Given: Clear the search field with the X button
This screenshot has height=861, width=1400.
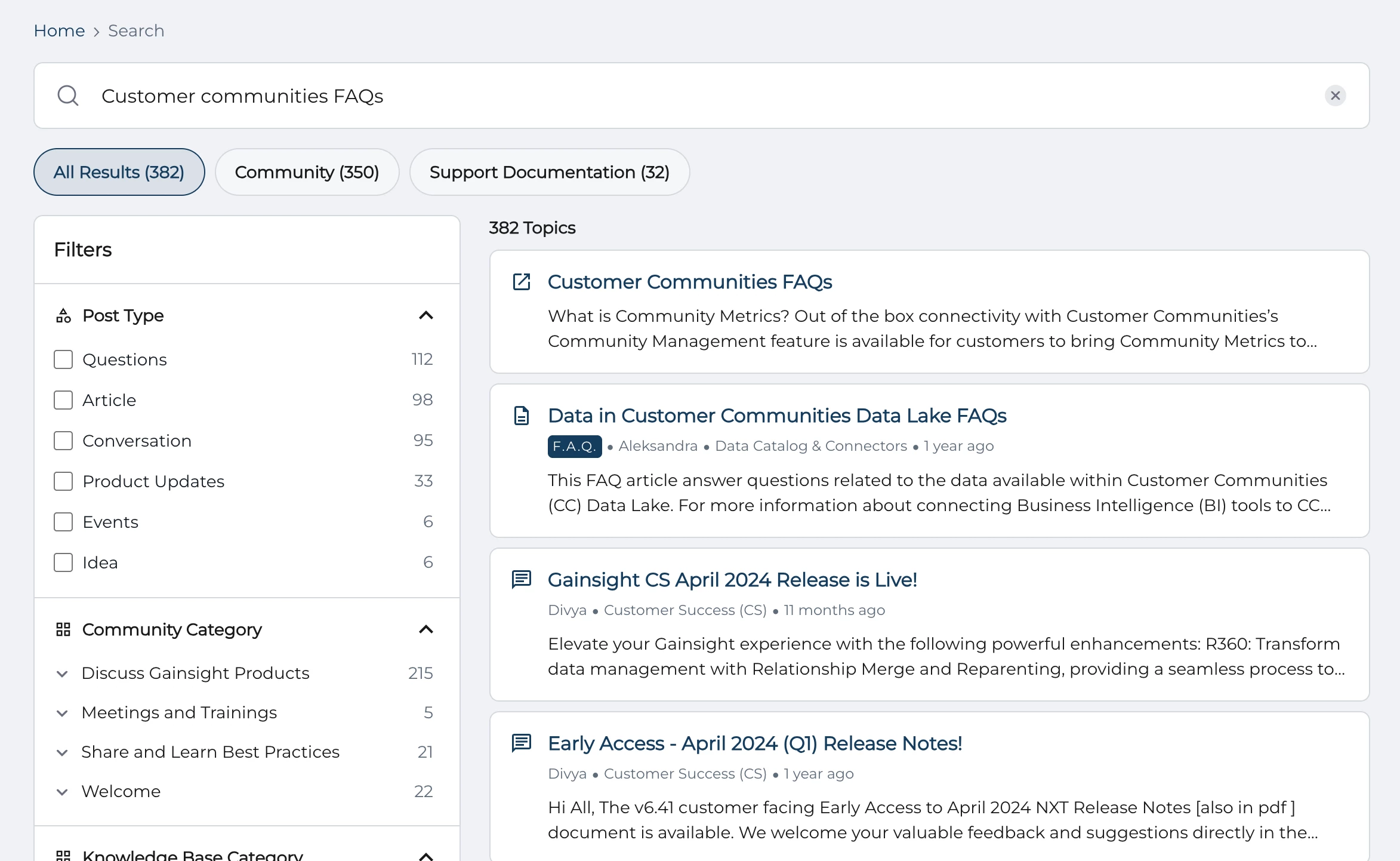Looking at the screenshot, I should point(1335,96).
